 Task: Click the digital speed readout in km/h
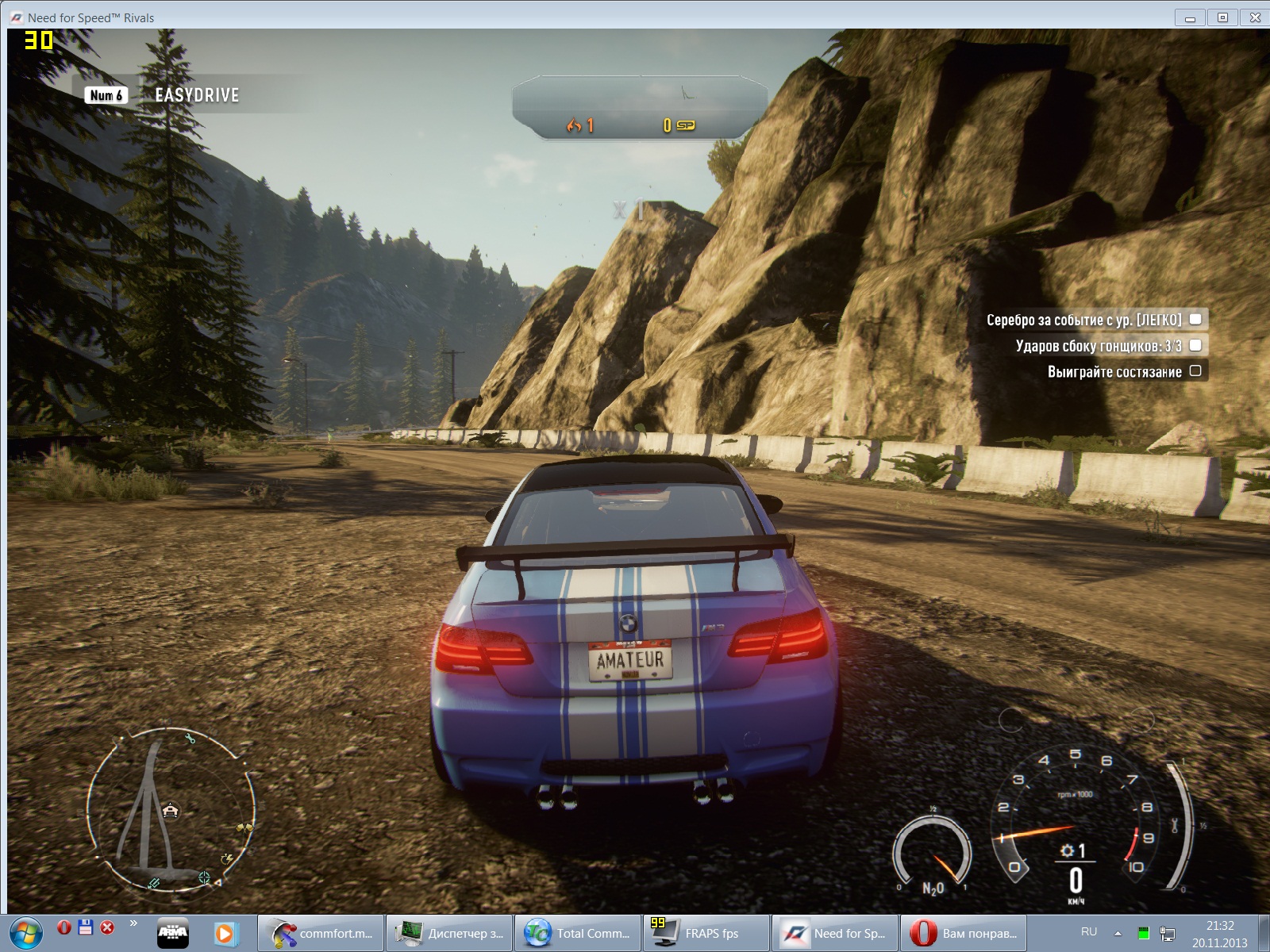tap(1076, 881)
